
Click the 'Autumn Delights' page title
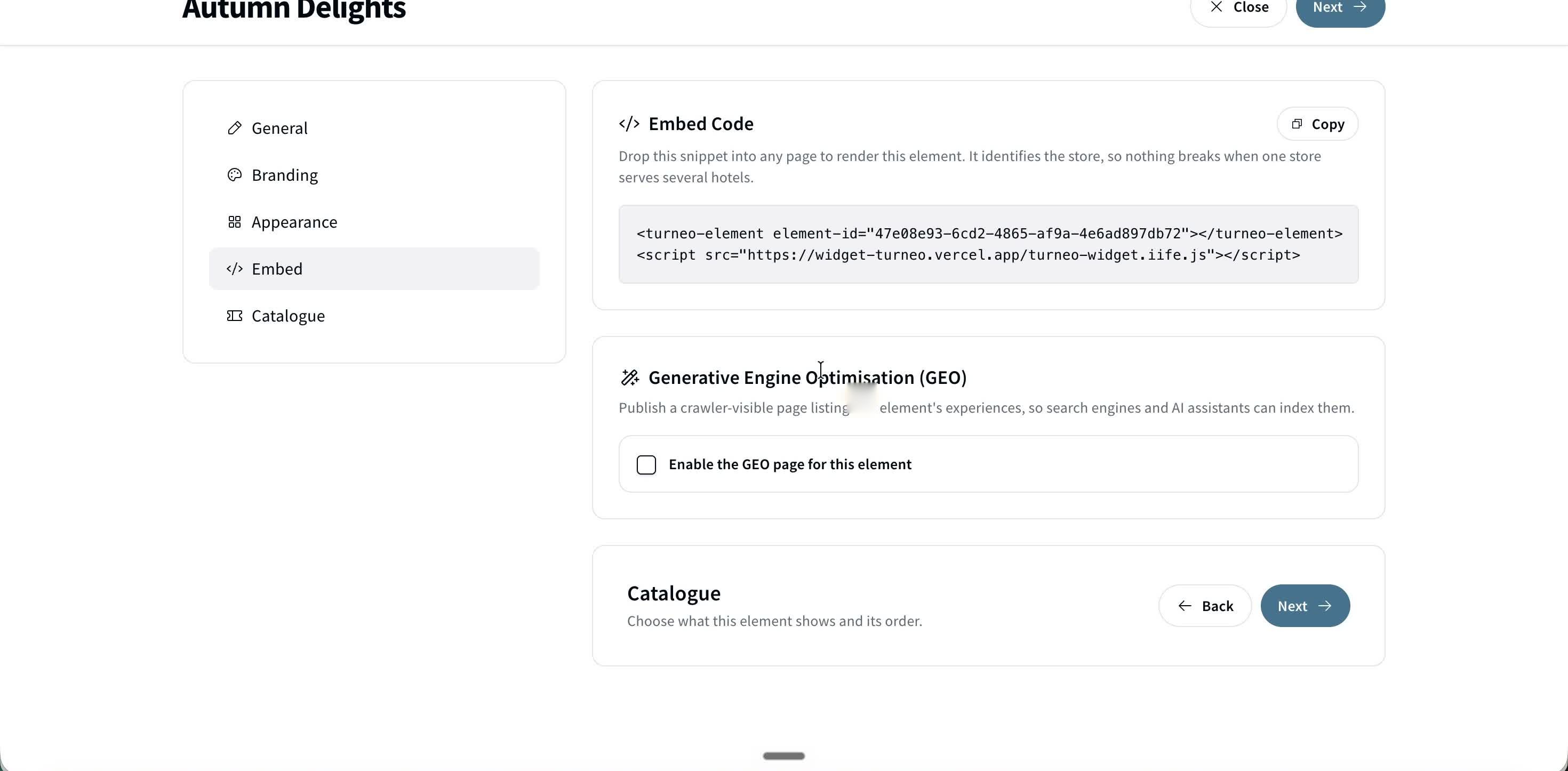tap(293, 10)
